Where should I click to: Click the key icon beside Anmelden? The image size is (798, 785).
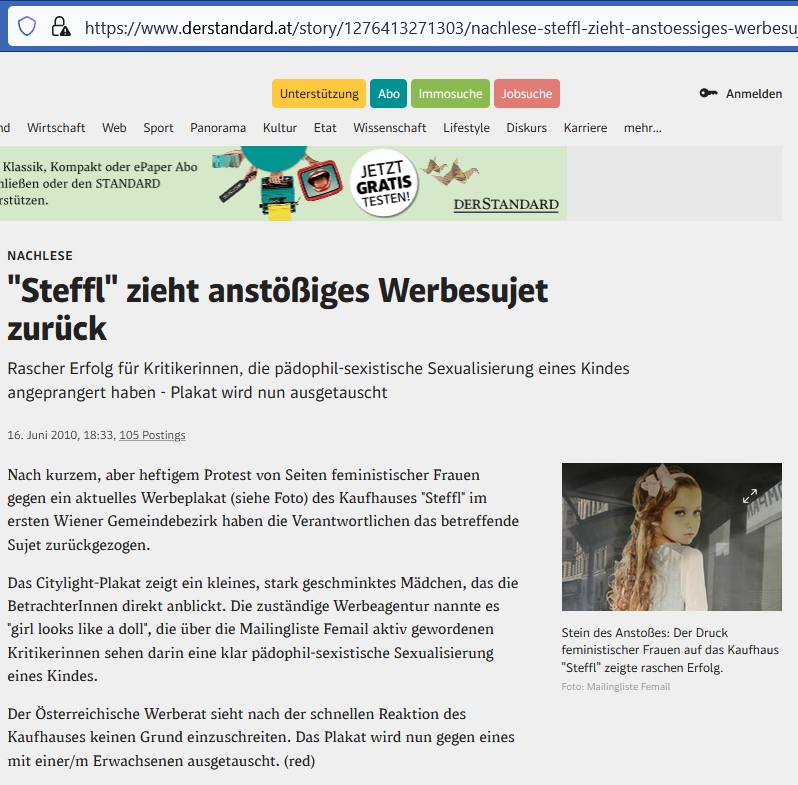708,94
